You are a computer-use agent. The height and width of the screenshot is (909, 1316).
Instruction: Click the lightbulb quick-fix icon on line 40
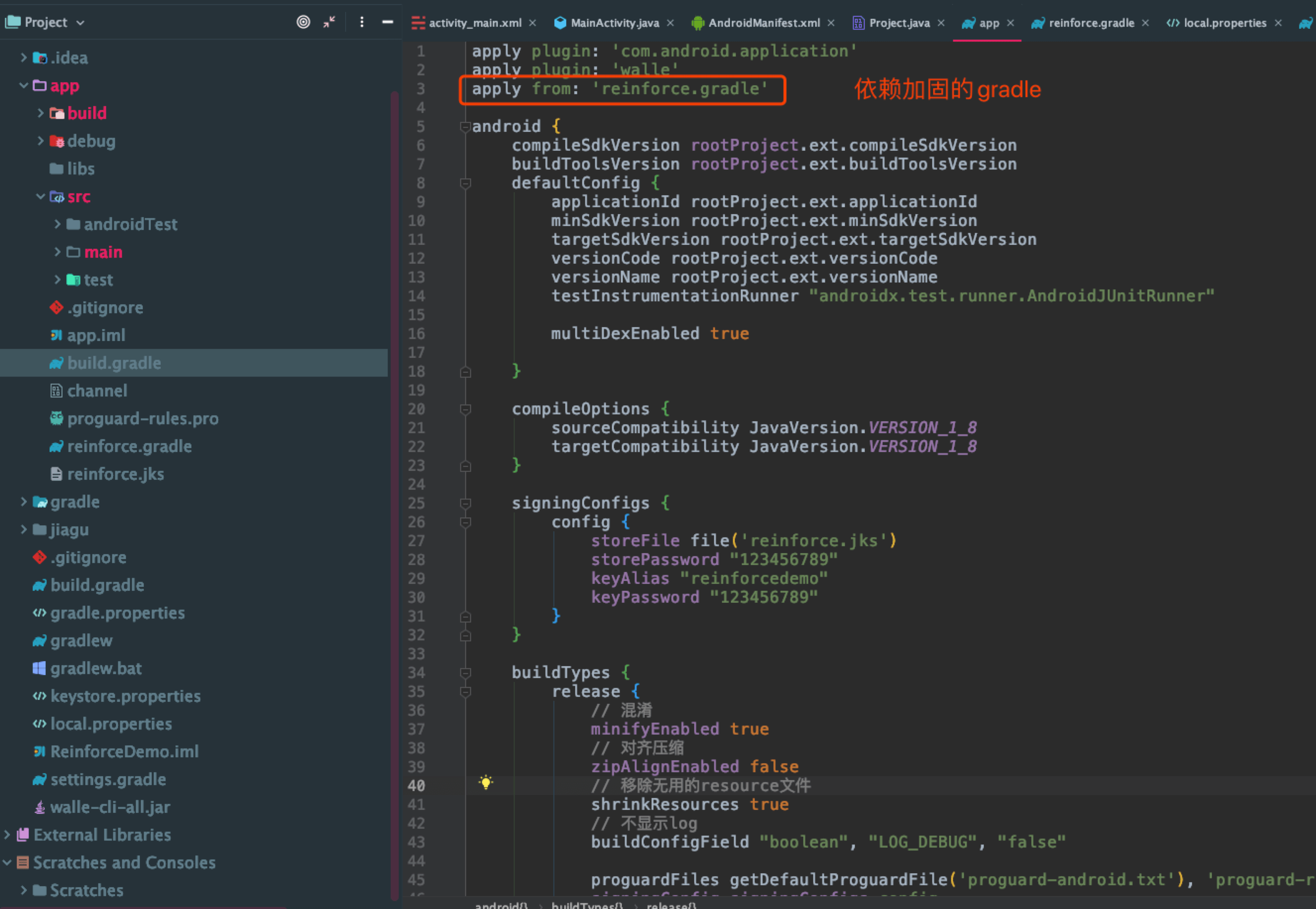point(486,782)
